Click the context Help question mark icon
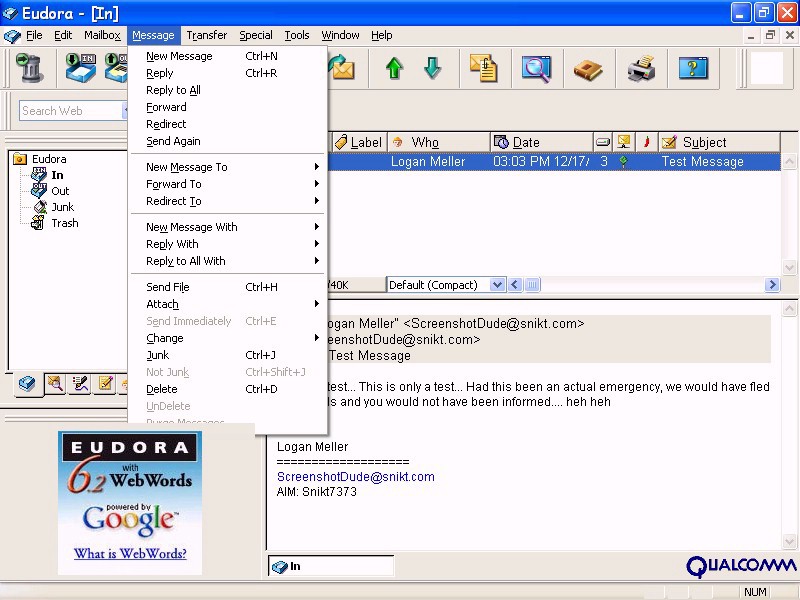This screenshot has height=600, width=800. pos(693,68)
